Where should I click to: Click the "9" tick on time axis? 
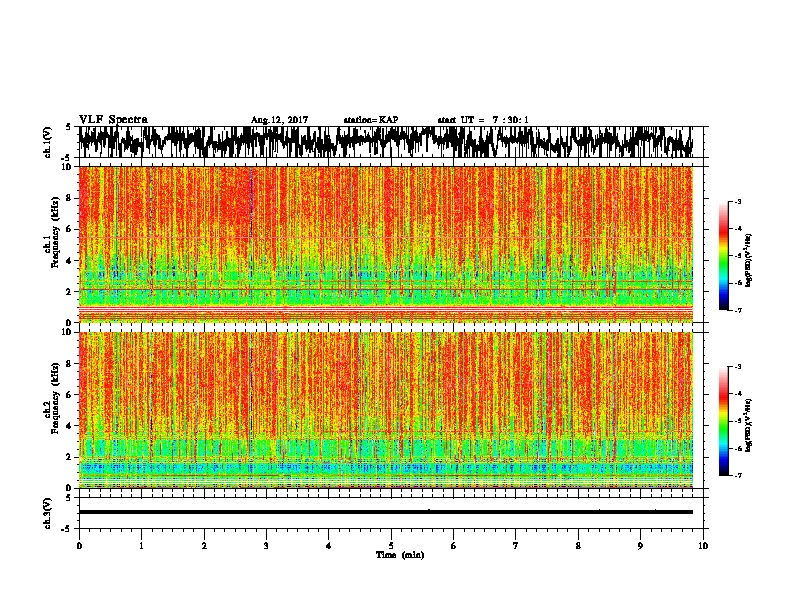(640, 546)
